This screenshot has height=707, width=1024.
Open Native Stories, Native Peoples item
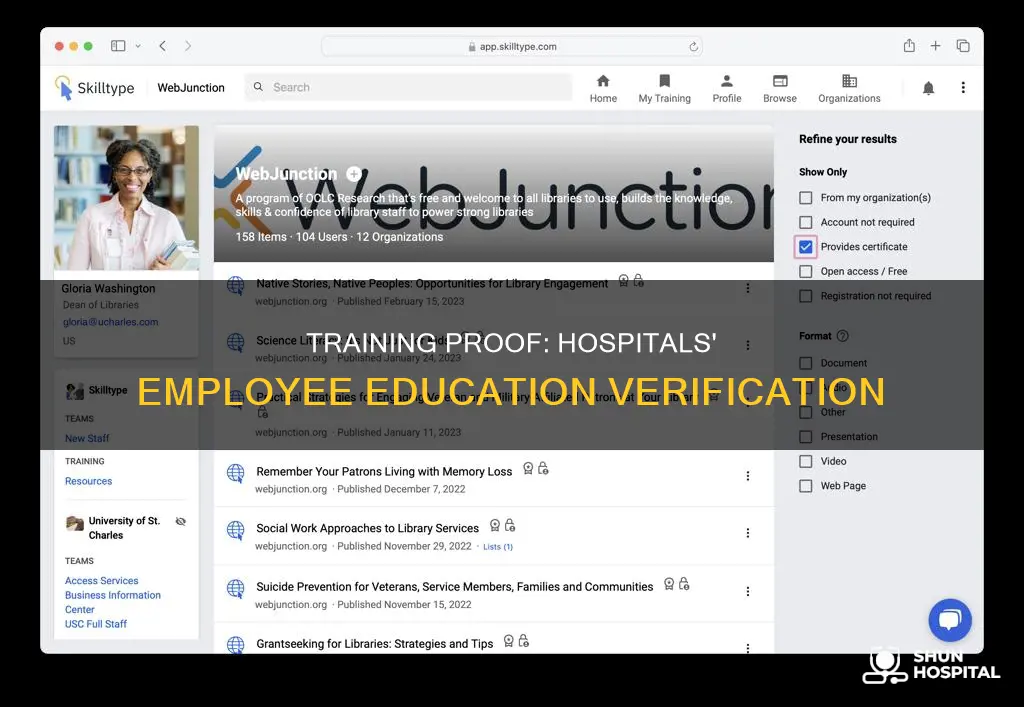(x=432, y=283)
